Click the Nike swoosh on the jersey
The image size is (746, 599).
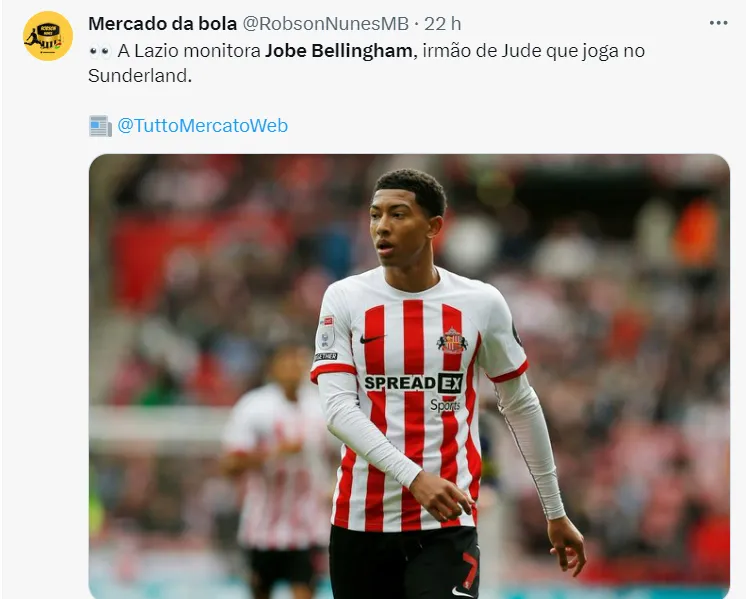(371, 339)
